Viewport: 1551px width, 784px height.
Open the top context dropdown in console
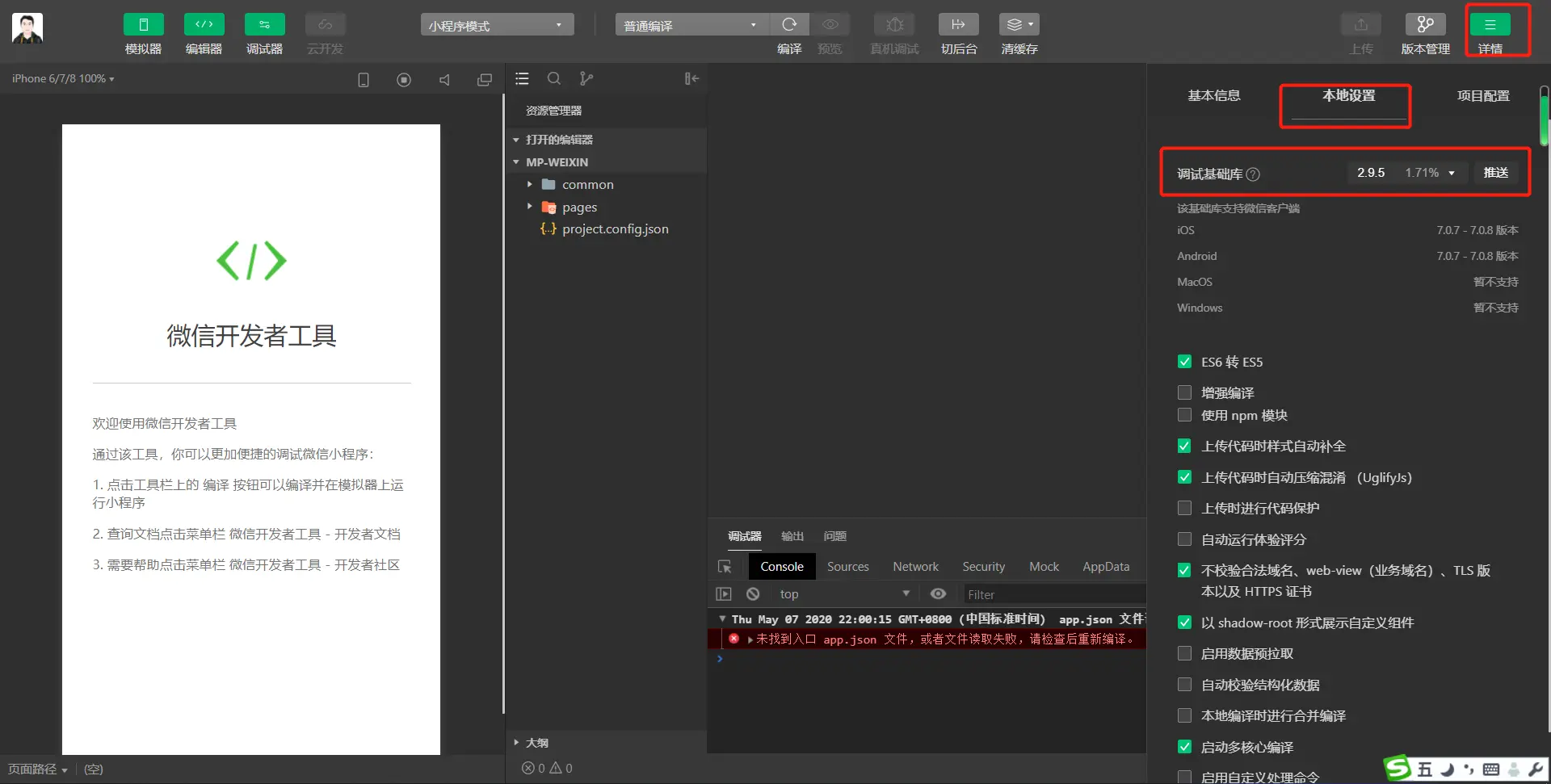pyautogui.click(x=844, y=594)
